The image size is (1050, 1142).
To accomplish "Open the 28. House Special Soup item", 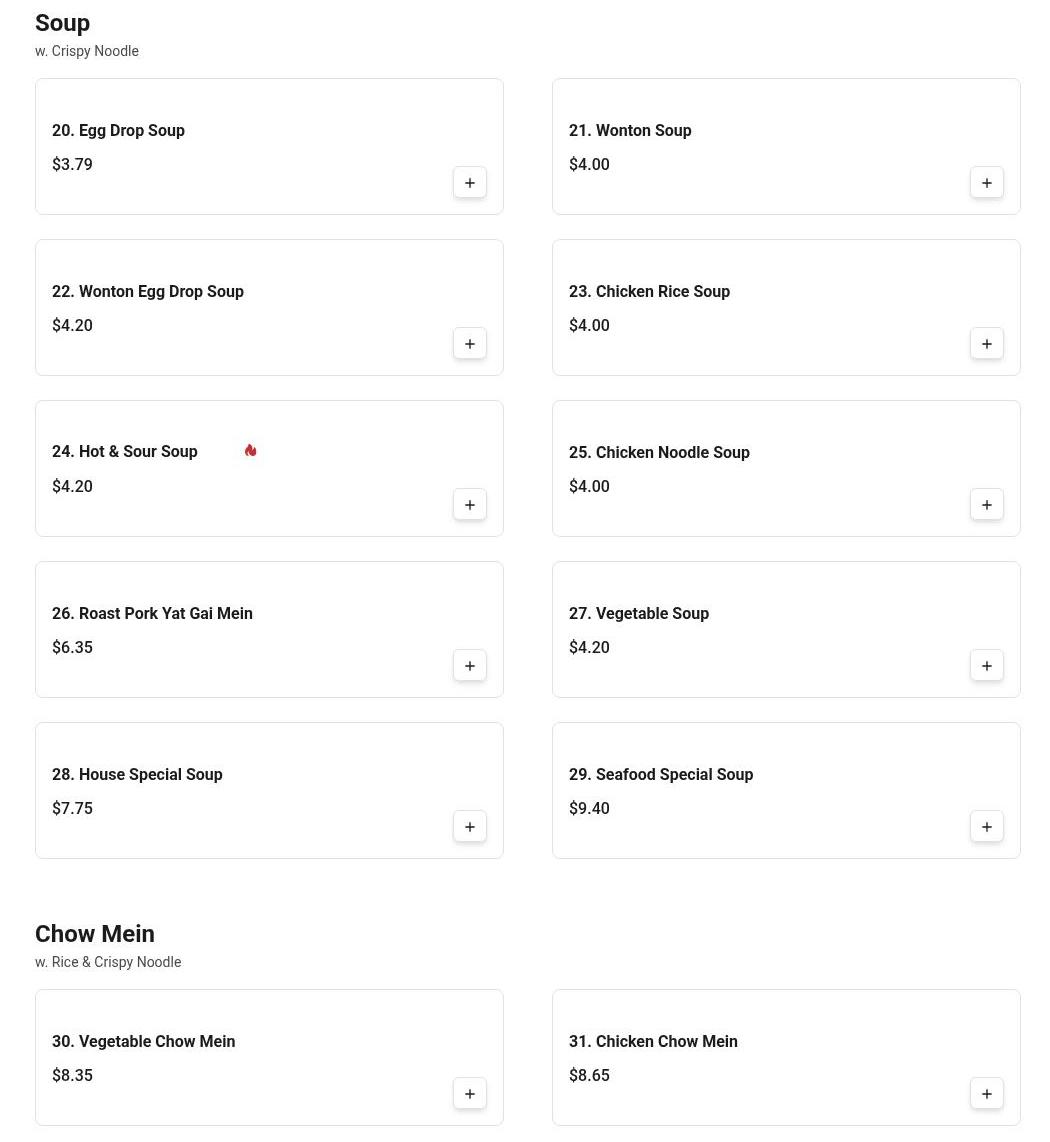I will pyautogui.click(x=137, y=775).
